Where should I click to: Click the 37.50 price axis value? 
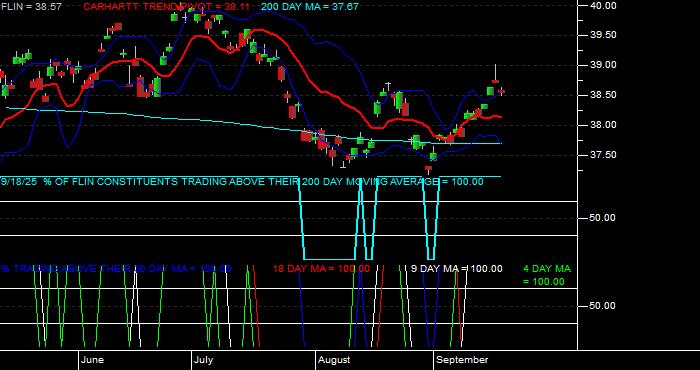click(604, 155)
